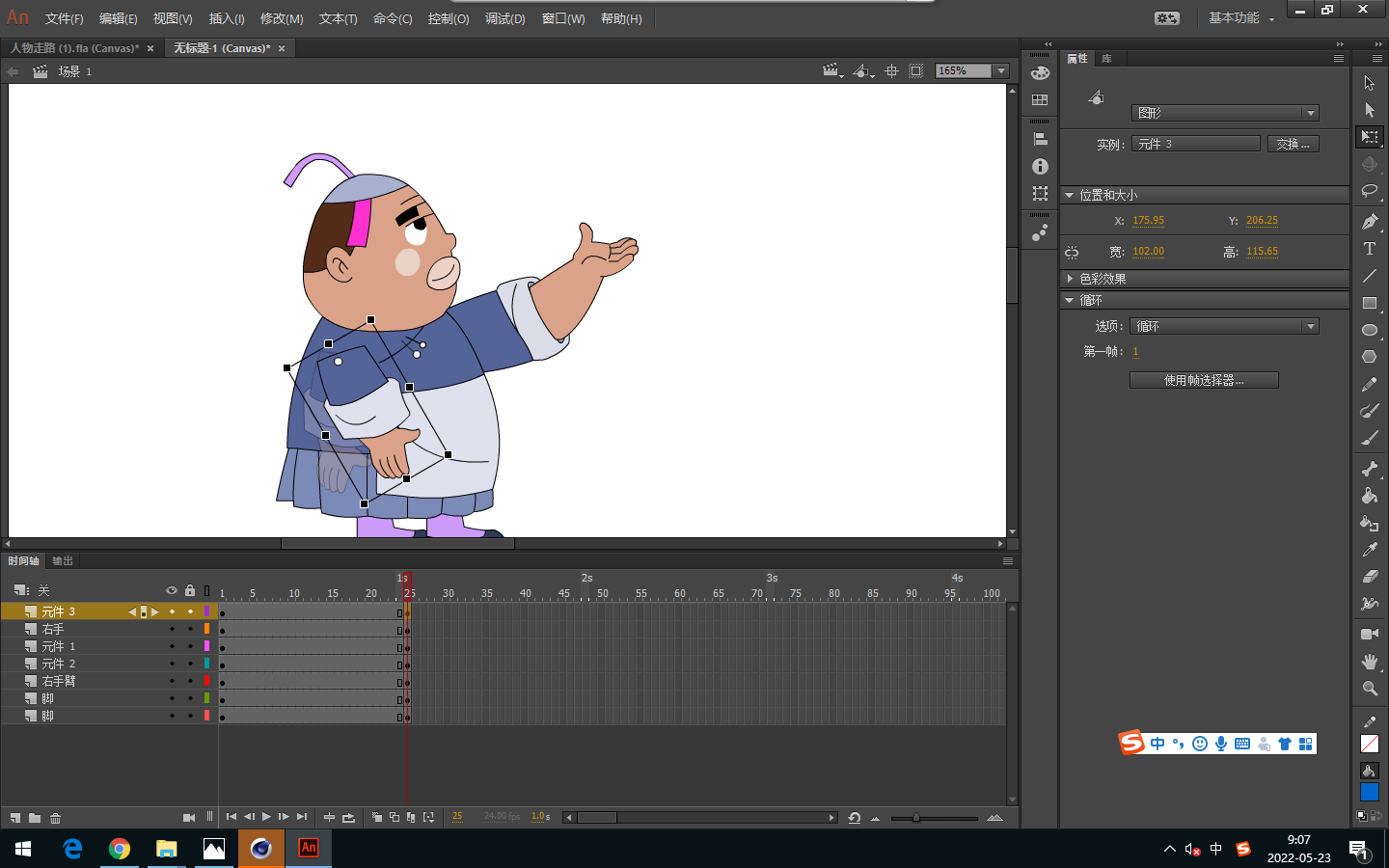The width and height of the screenshot is (1389, 868).
Task: Select the Pen tool
Action: point(1369,222)
